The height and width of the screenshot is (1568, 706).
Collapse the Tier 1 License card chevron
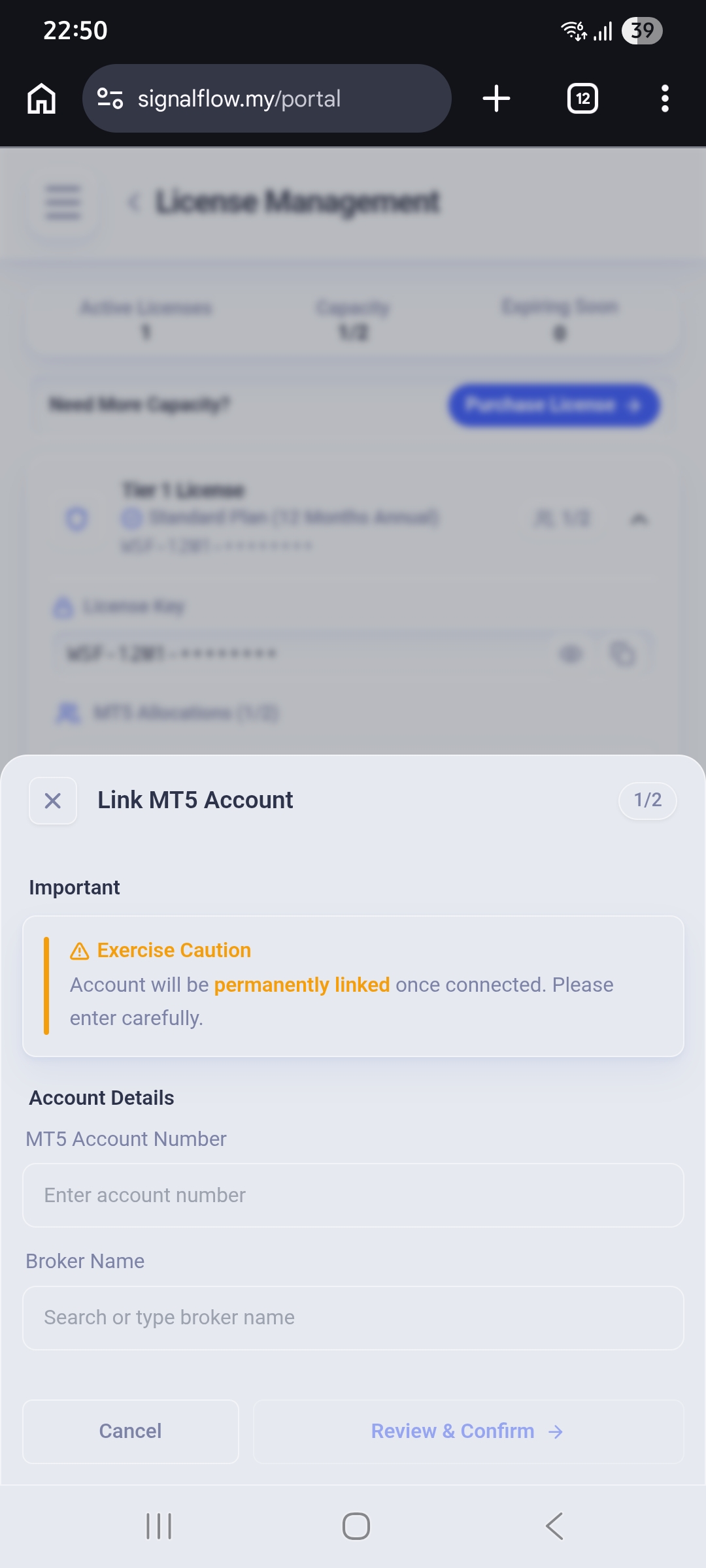pyautogui.click(x=640, y=519)
